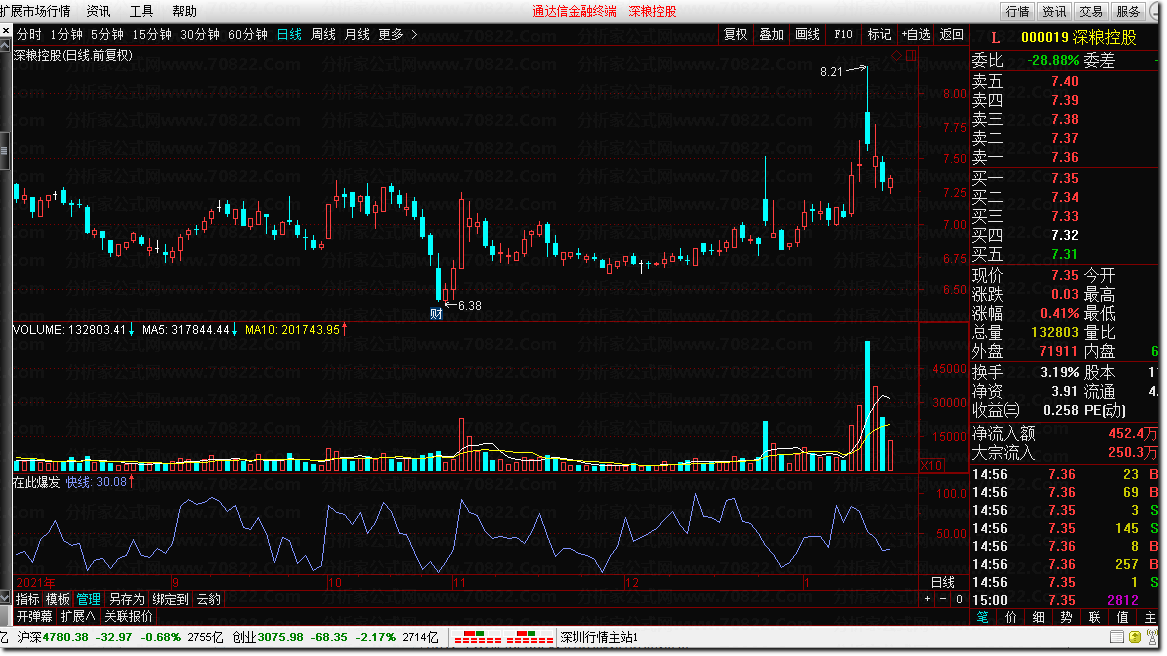Click the 返回 back button
This screenshot has width=1167, height=656.
951,34
